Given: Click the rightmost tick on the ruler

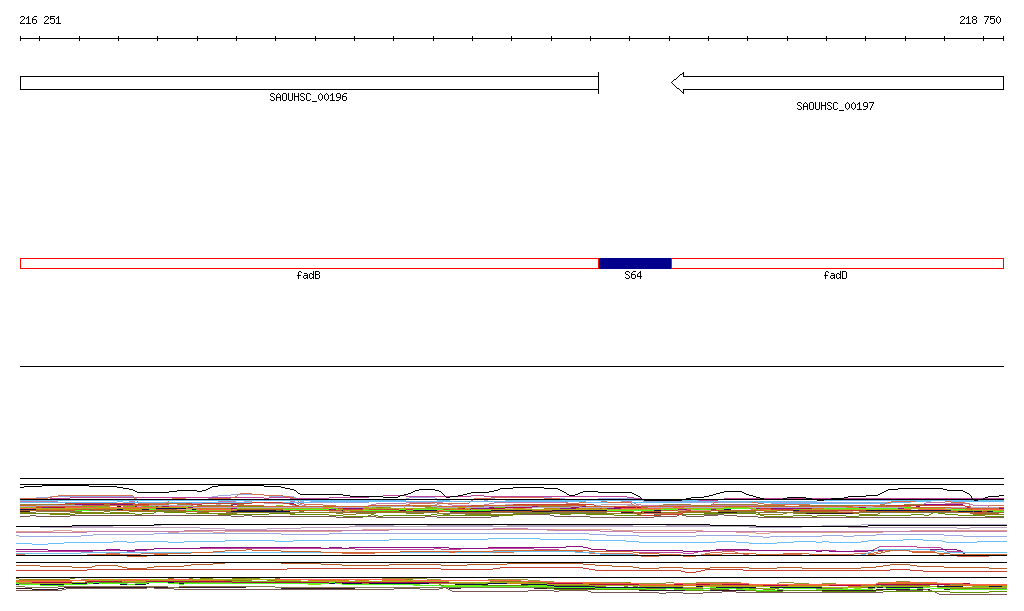Looking at the screenshot, I should (x=1002, y=39).
